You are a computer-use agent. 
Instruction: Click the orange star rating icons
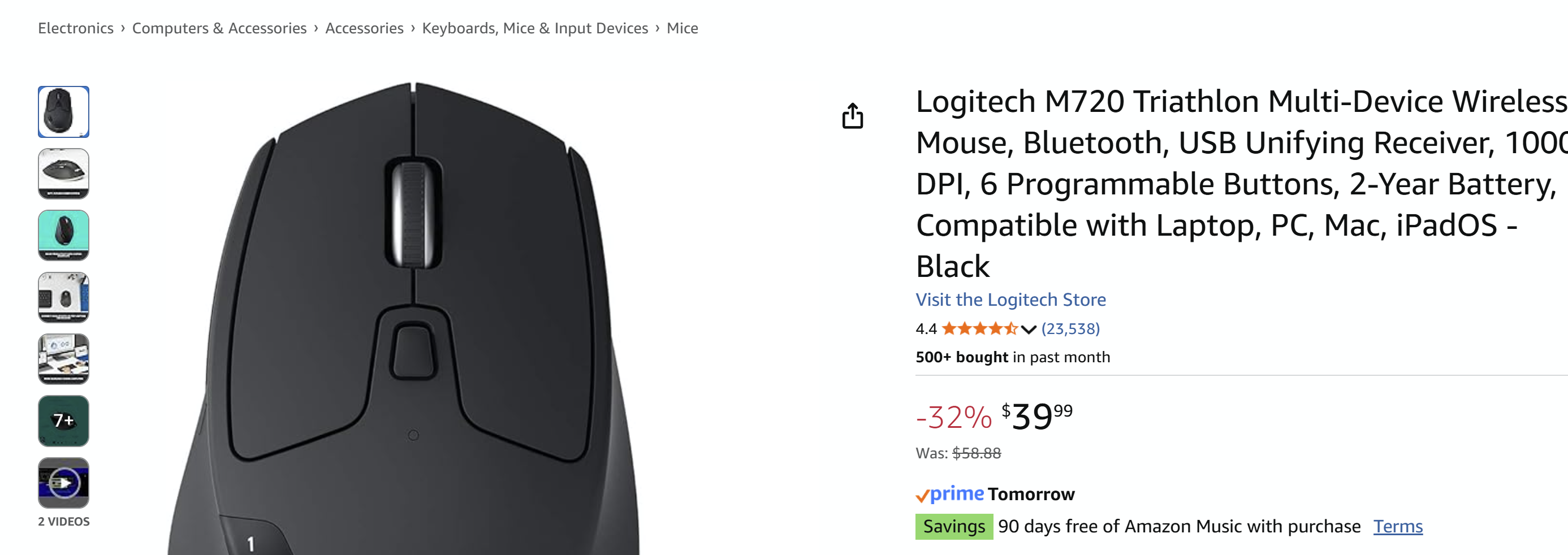980,328
